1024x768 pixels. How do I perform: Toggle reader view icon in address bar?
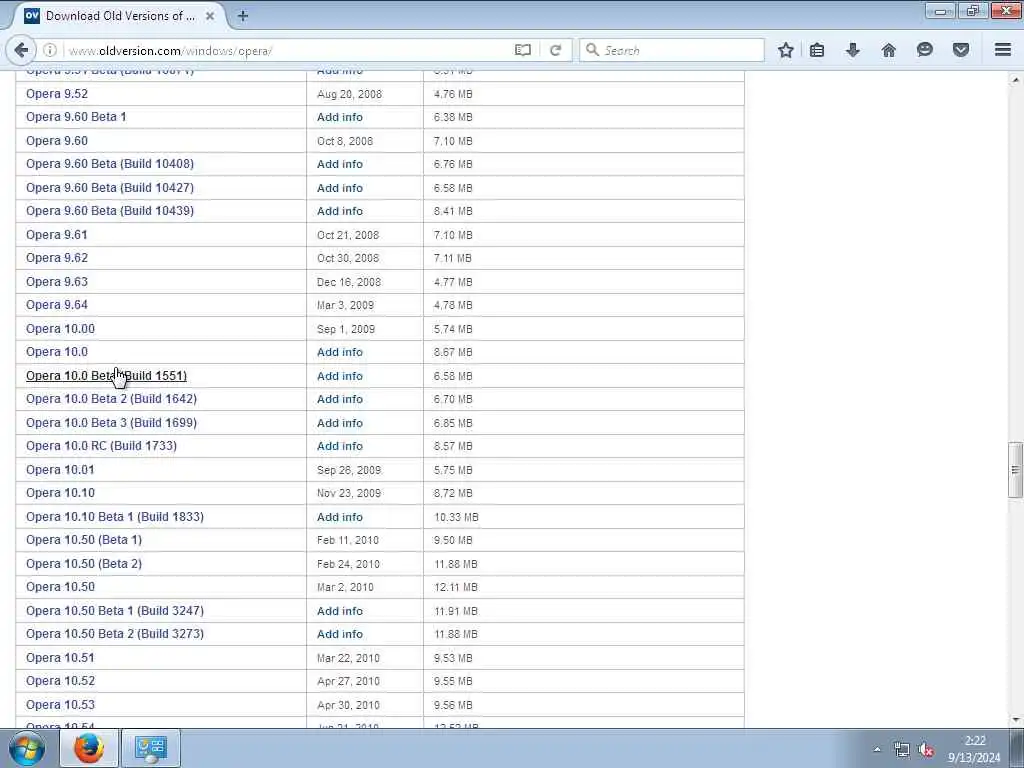[x=522, y=50]
